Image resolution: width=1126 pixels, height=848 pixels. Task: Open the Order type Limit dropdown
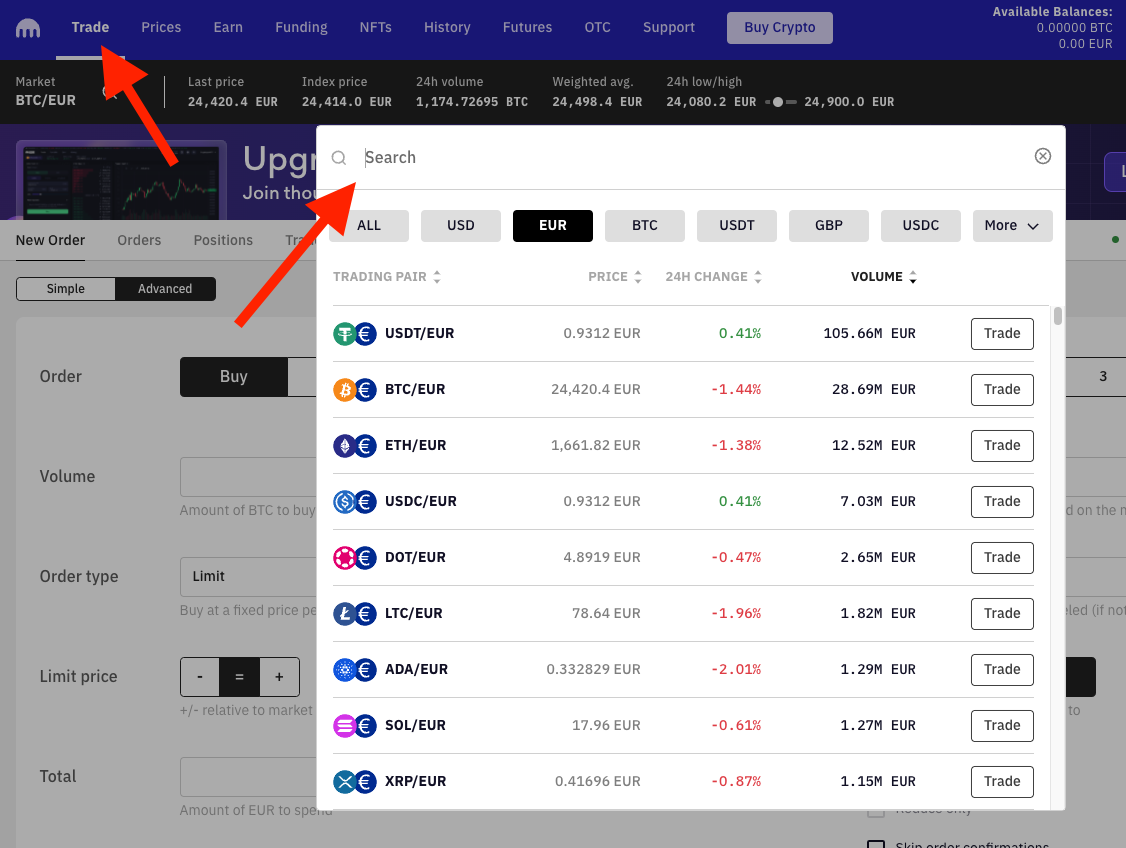pos(248,577)
